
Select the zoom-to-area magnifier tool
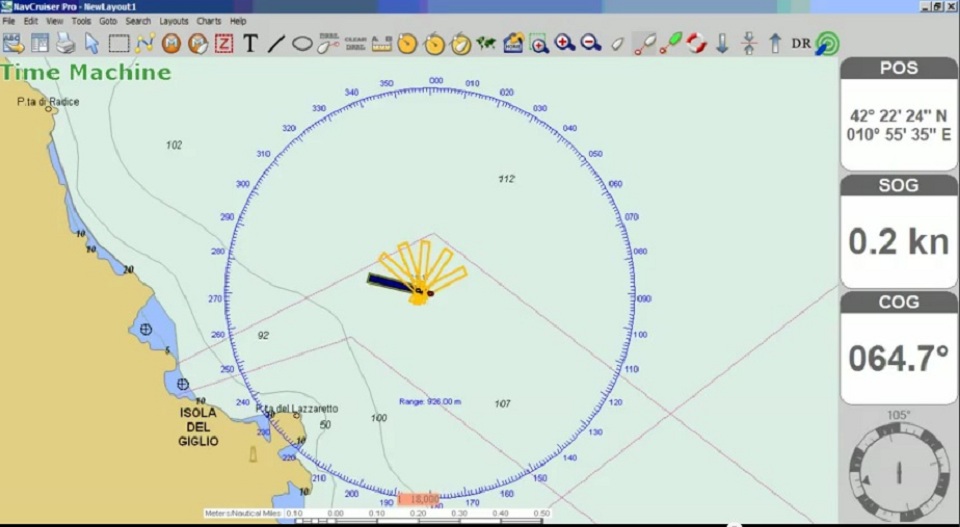coord(539,43)
